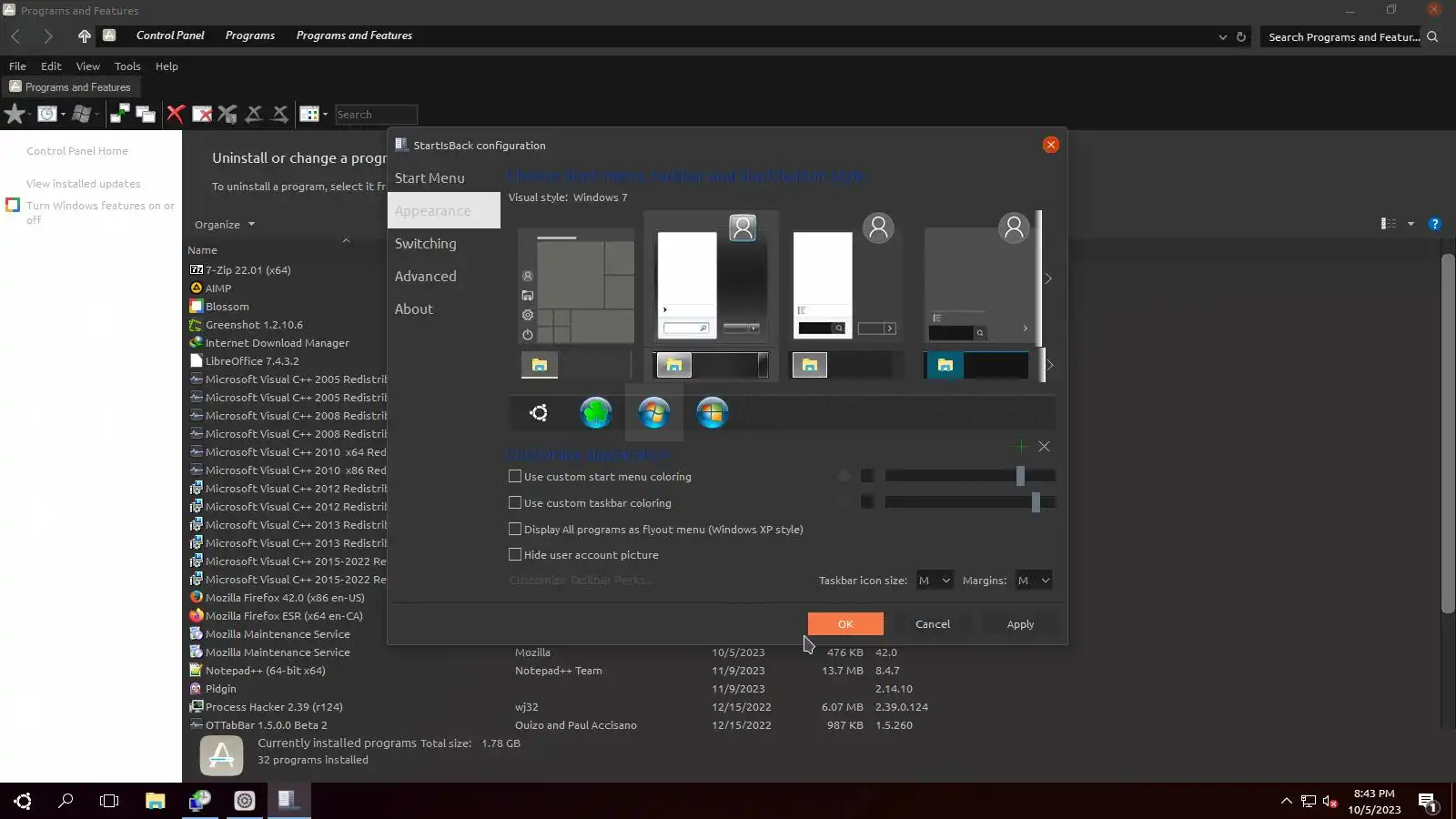Click the start menu color swatch
The image size is (1456, 819).
[x=867, y=476]
